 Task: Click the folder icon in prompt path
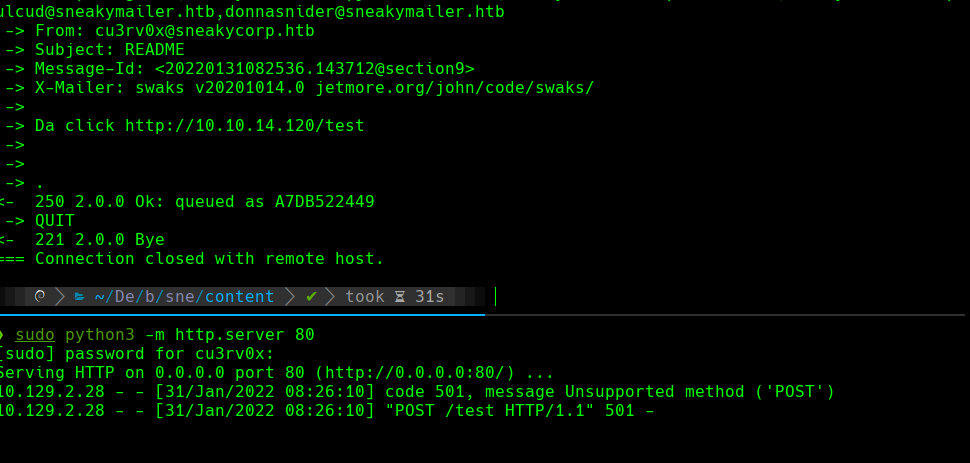pos(79,297)
